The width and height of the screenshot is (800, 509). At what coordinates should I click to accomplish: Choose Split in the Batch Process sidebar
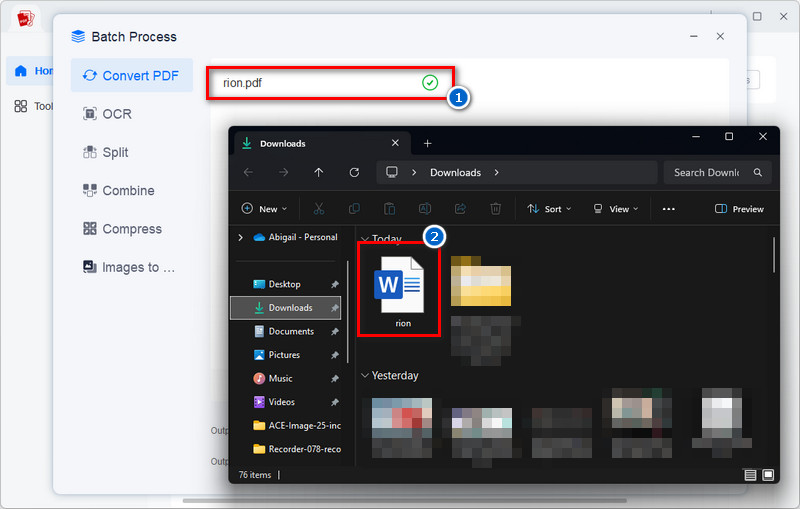106,152
